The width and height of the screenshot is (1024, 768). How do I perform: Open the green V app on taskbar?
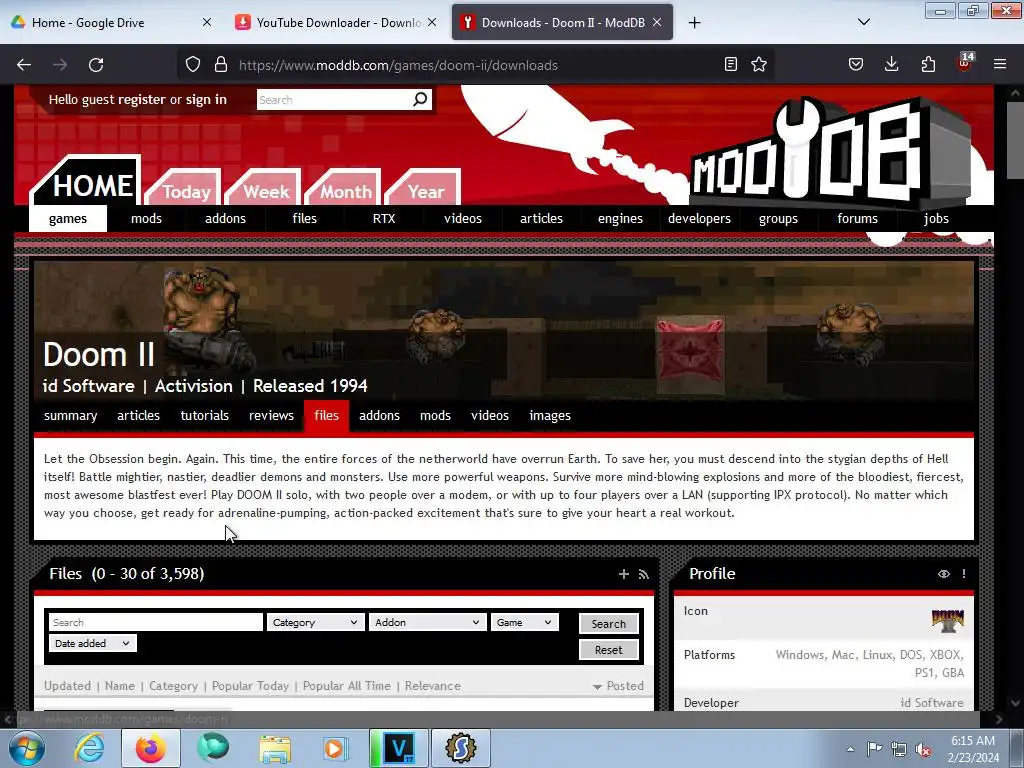pos(399,748)
